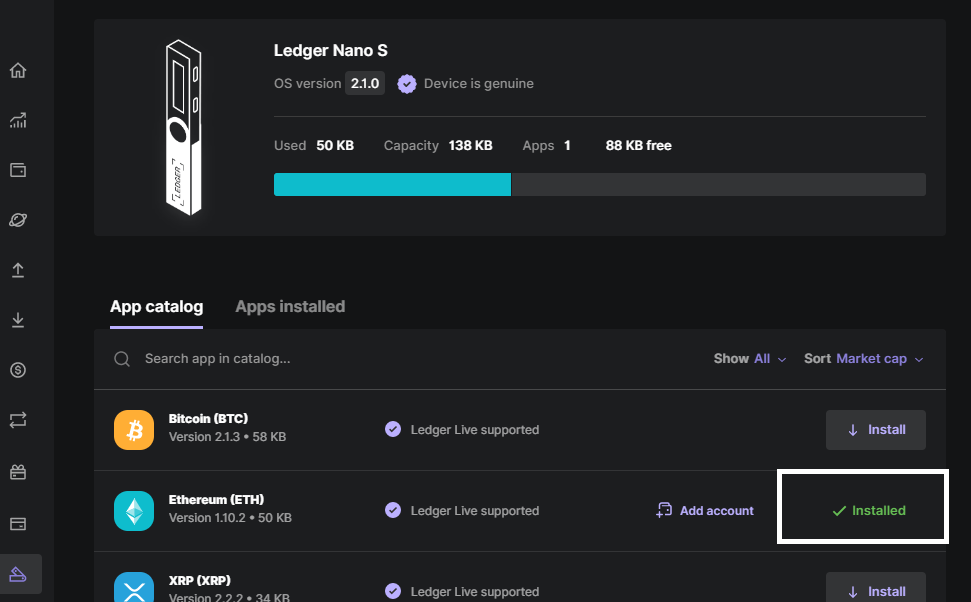Expand the Sort Market cap dropdown

coord(864,359)
